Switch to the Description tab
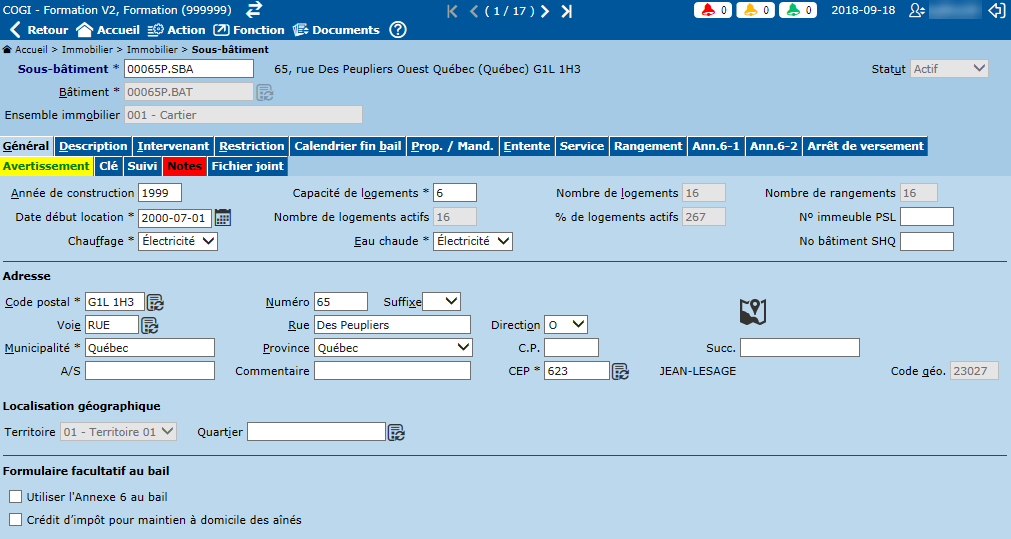The image size is (1011, 539). tap(93, 146)
